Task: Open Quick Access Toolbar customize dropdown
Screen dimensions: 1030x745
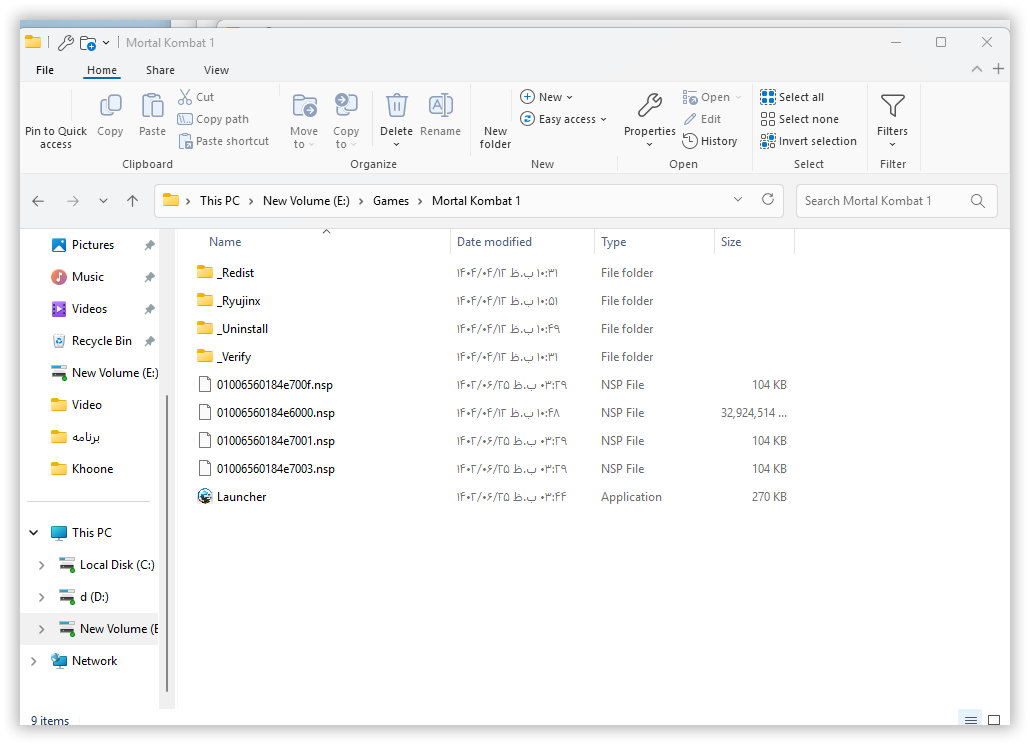Action: (106, 43)
